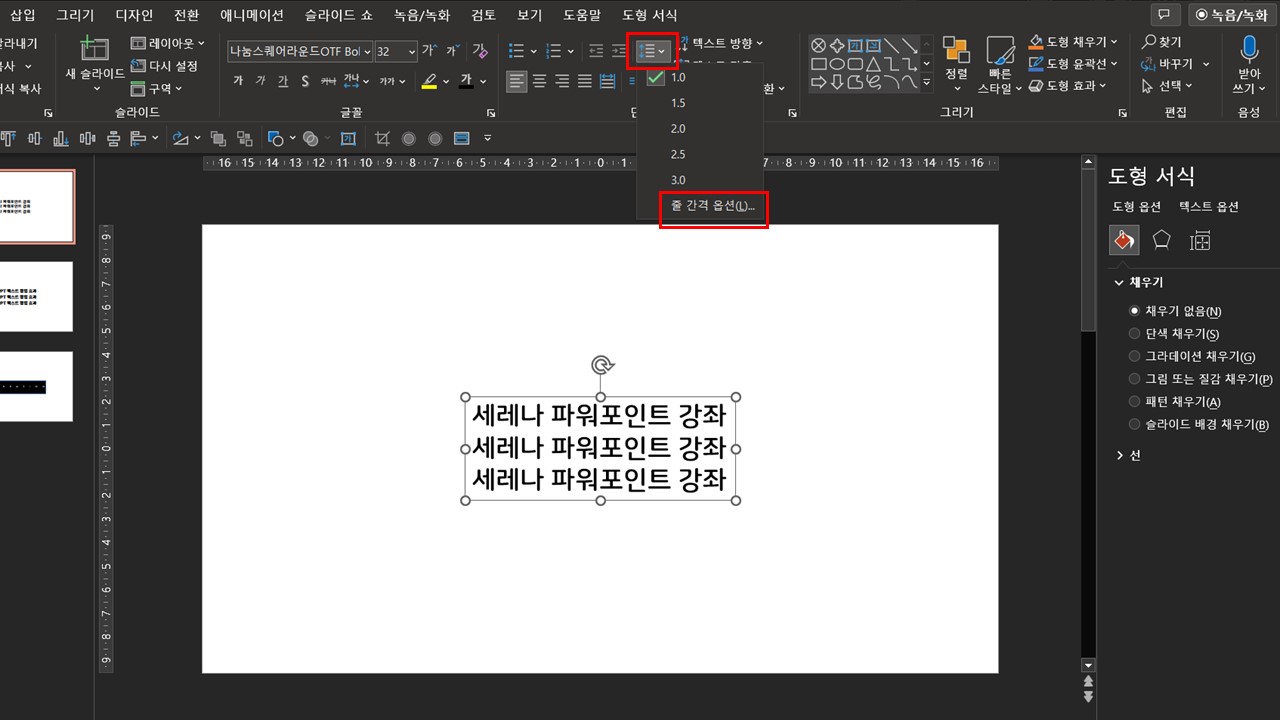Click 다시 설정 (Reset) button
This screenshot has width=1280, height=720.
coord(165,66)
